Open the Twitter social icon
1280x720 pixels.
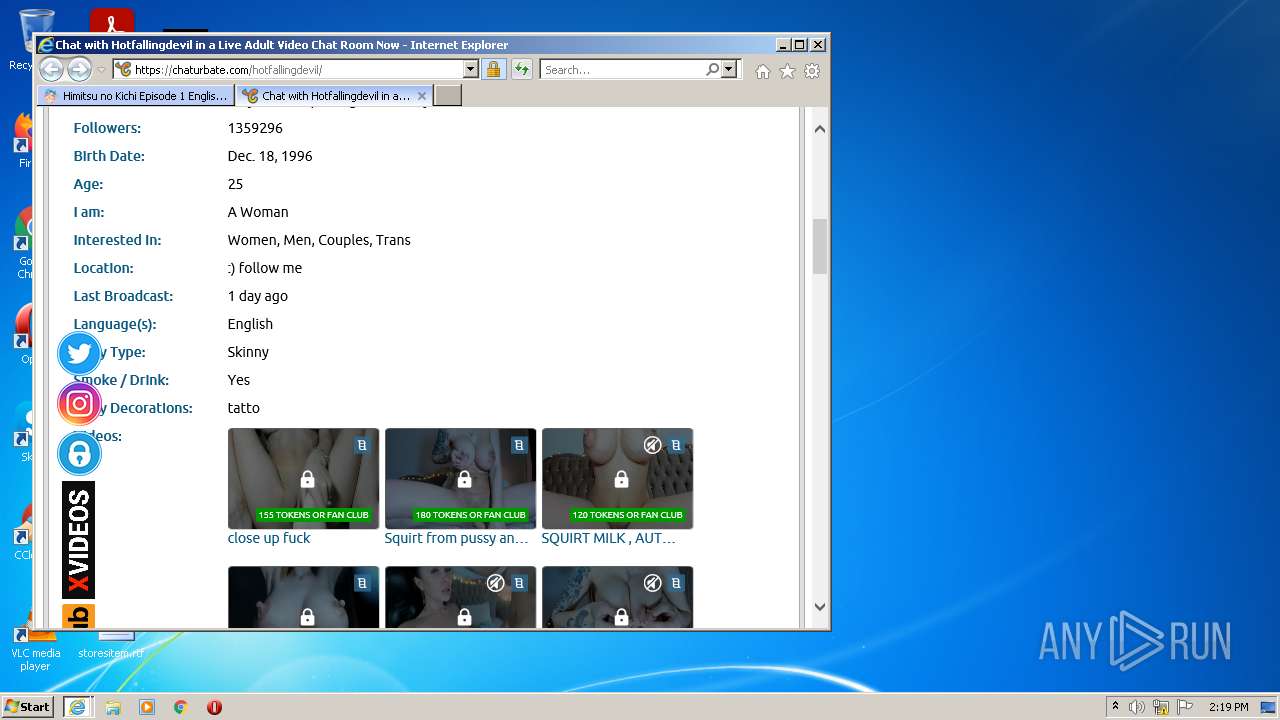79,353
